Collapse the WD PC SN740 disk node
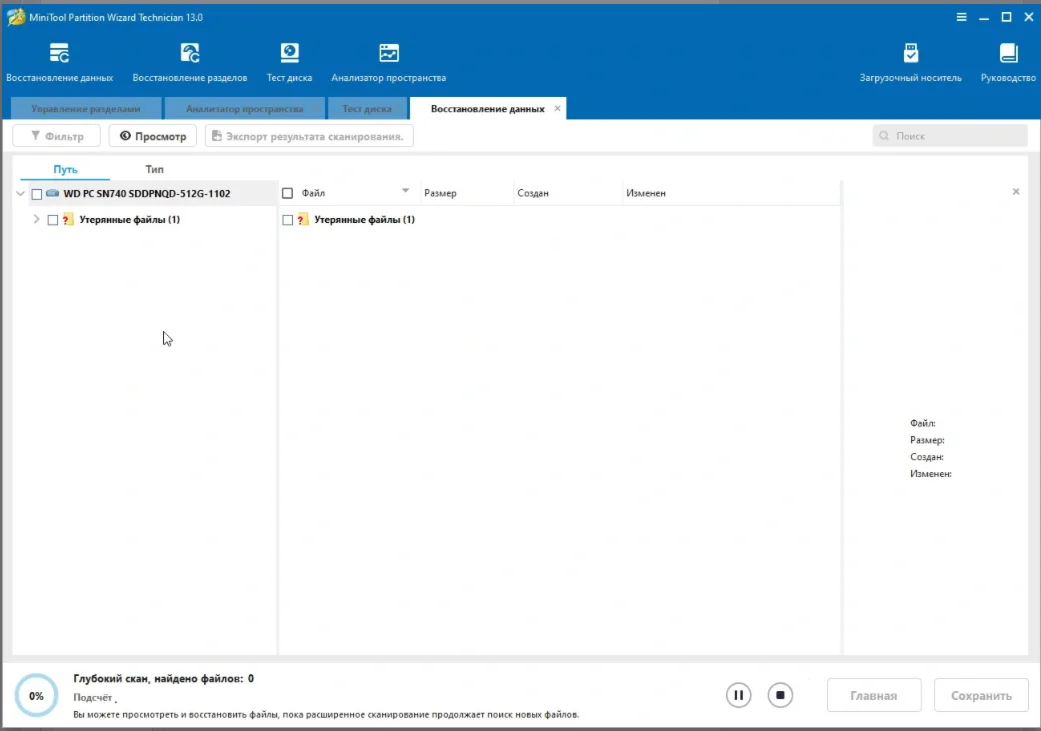This screenshot has width=1041, height=731. pos(21,194)
